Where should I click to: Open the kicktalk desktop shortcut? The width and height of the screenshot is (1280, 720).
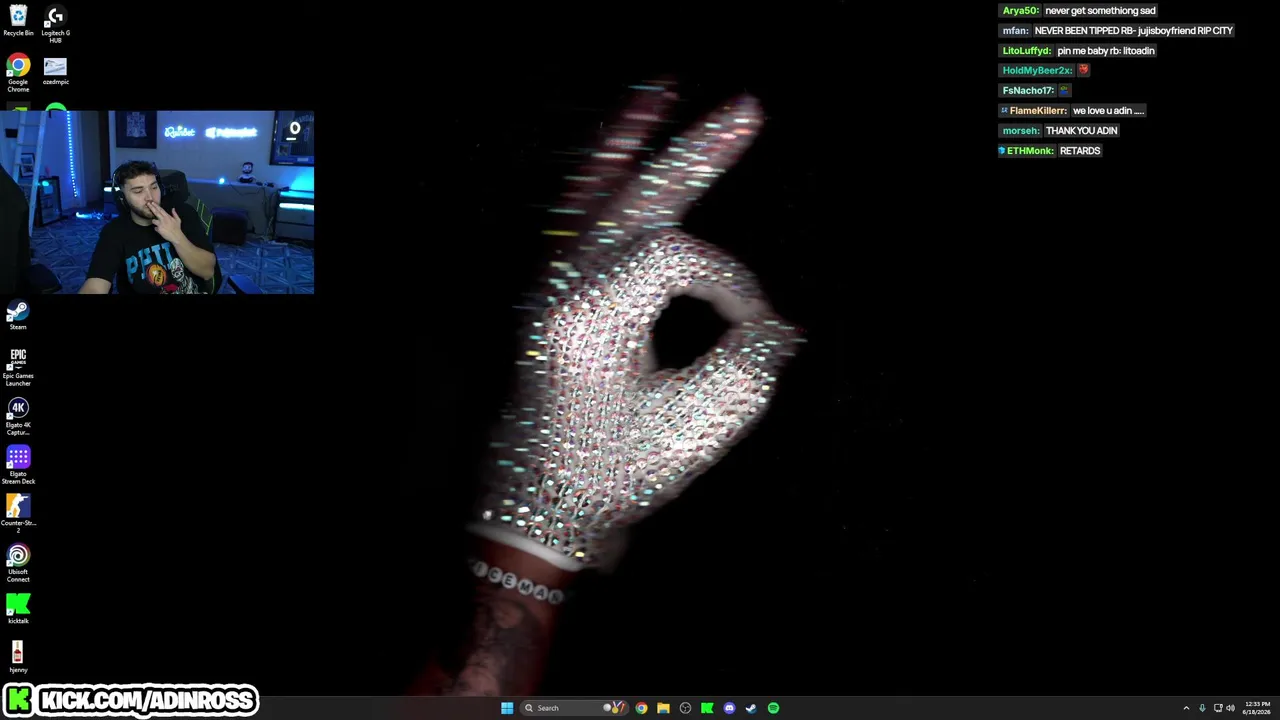[x=18, y=609]
